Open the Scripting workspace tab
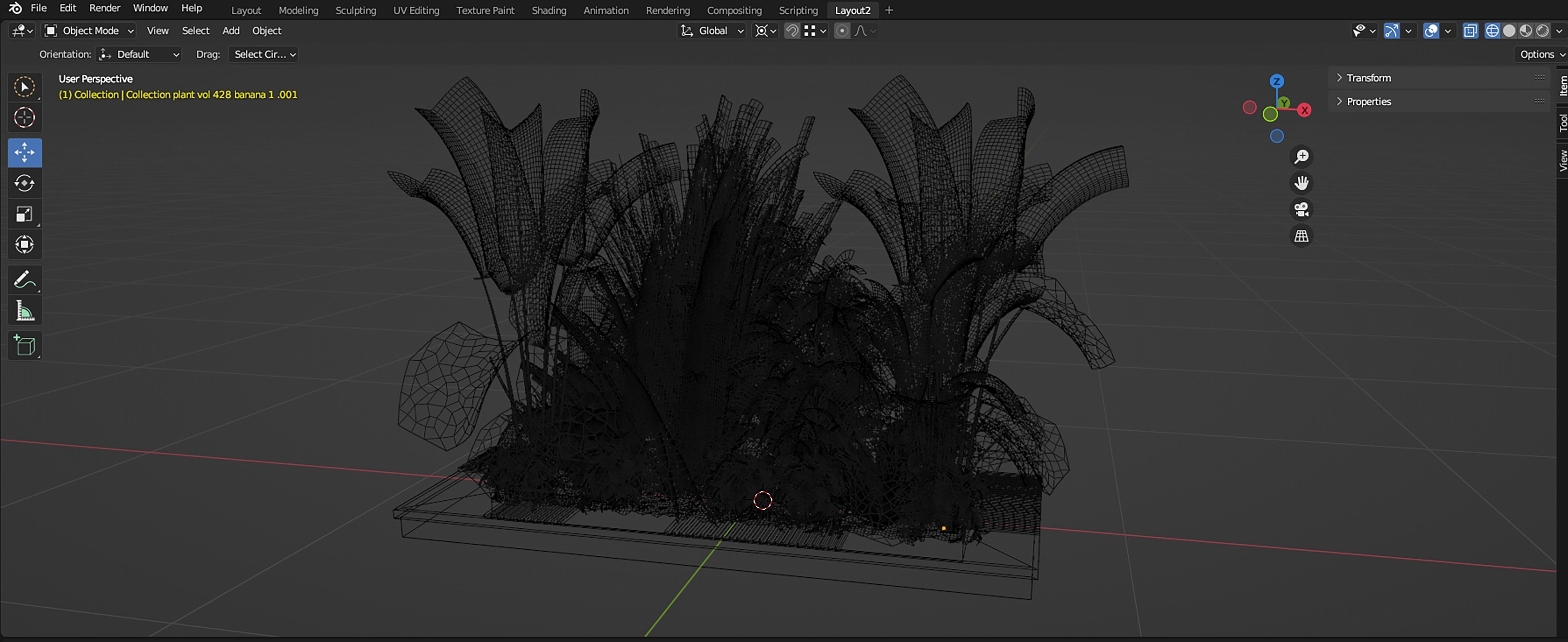 [x=798, y=10]
